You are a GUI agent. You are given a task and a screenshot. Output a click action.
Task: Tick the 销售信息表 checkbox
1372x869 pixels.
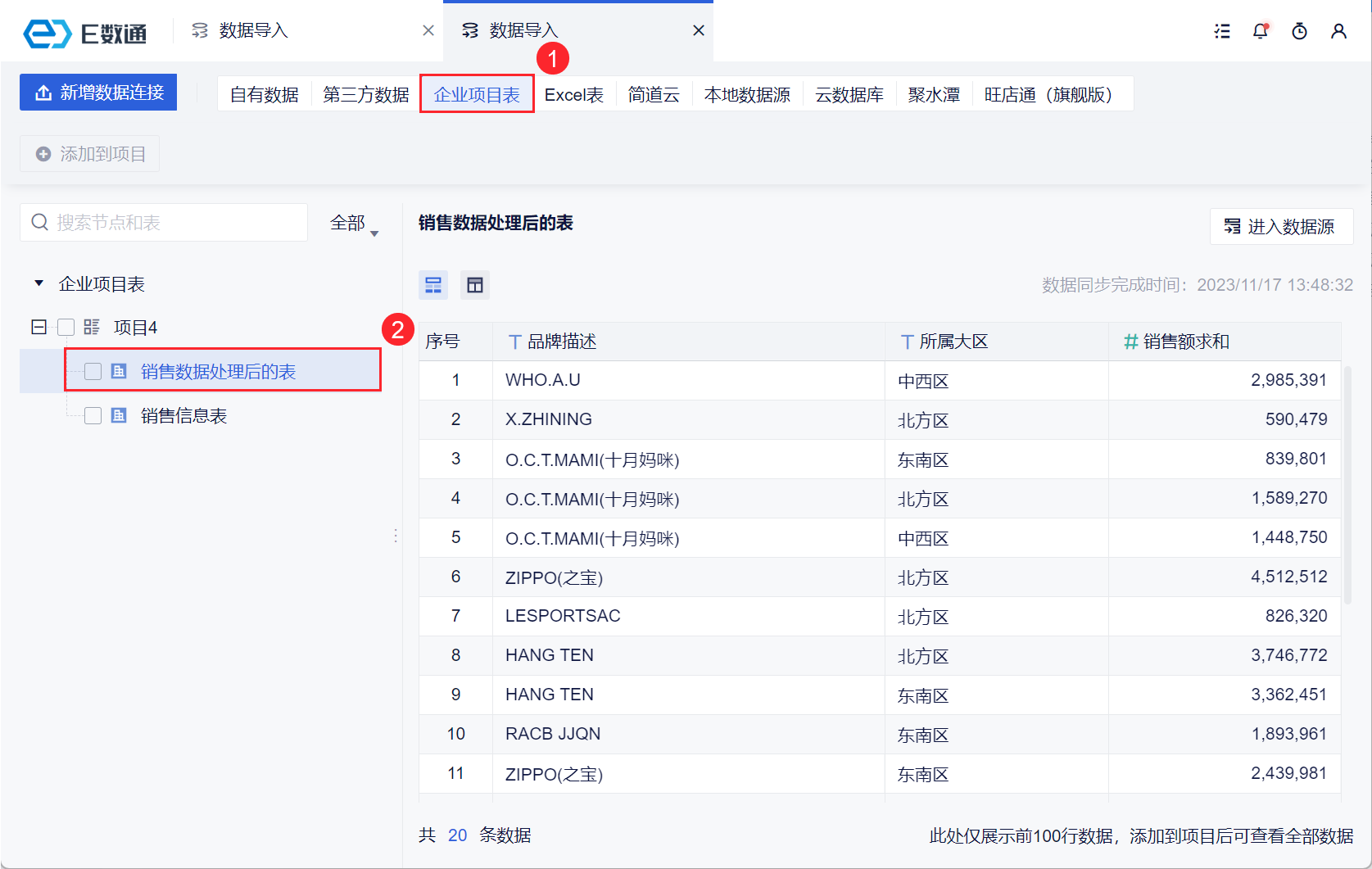point(93,416)
